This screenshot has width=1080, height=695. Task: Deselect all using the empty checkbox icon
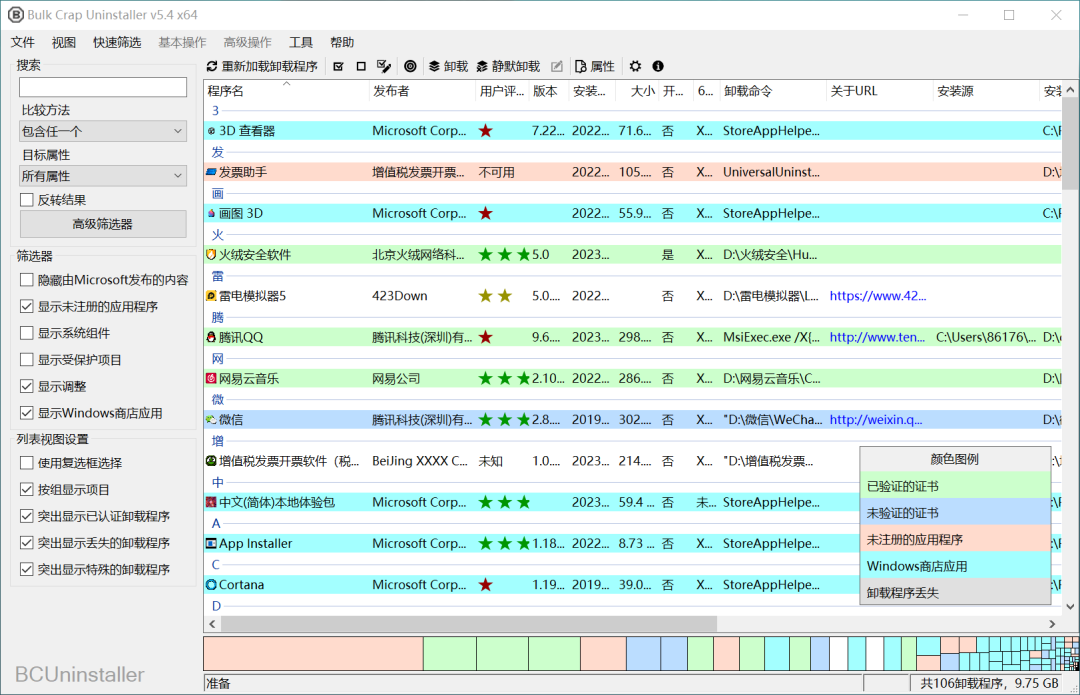click(x=362, y=66)
